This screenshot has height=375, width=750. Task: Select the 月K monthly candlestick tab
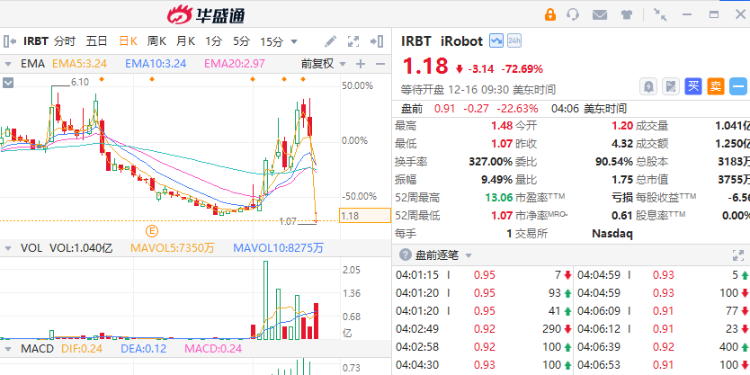[x=186, y=41]
